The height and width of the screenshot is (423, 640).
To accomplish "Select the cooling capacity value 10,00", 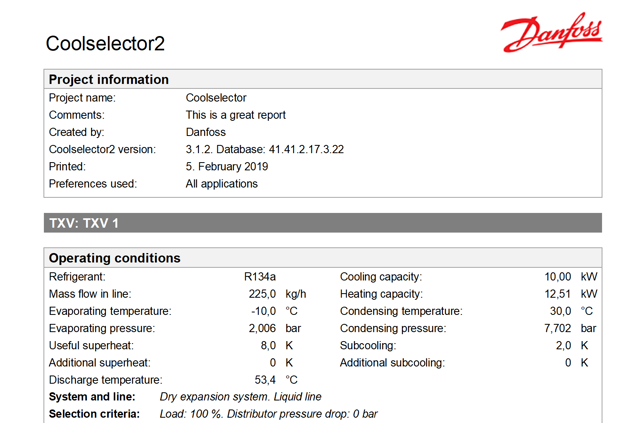I will (x=558, y=276).
